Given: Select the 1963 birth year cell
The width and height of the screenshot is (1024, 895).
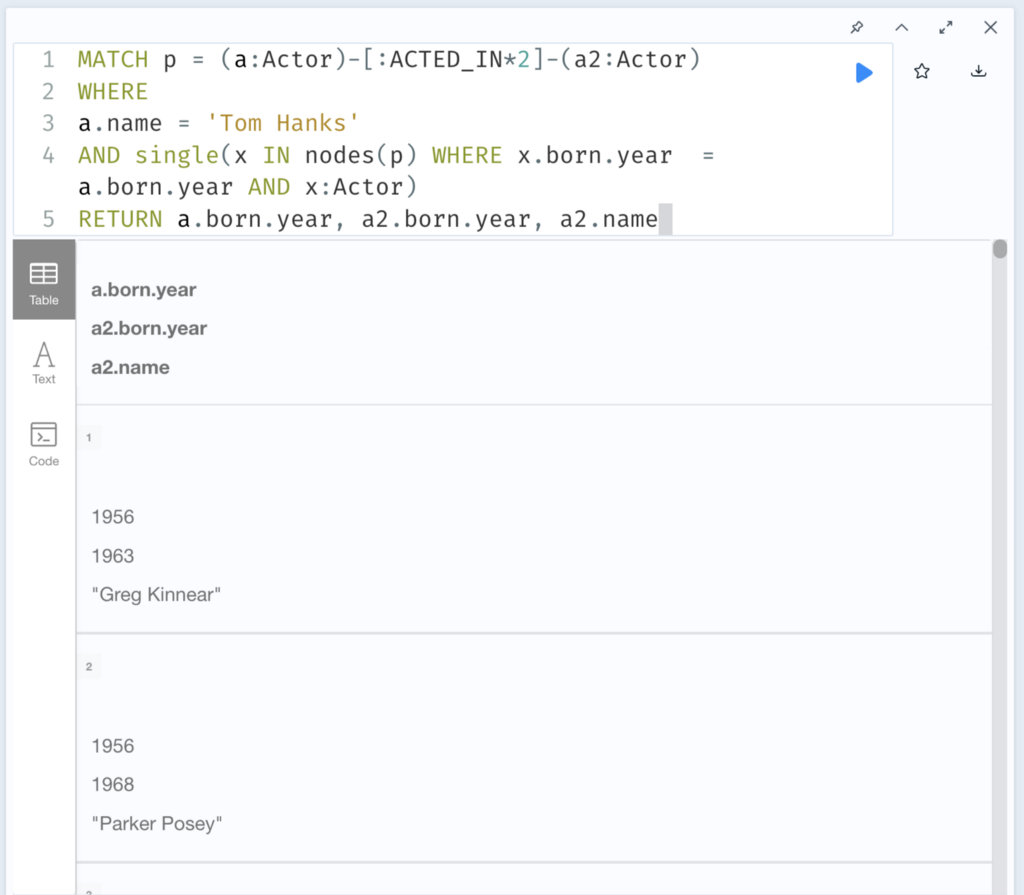Looking at the screenshot, I should [113, 556].
